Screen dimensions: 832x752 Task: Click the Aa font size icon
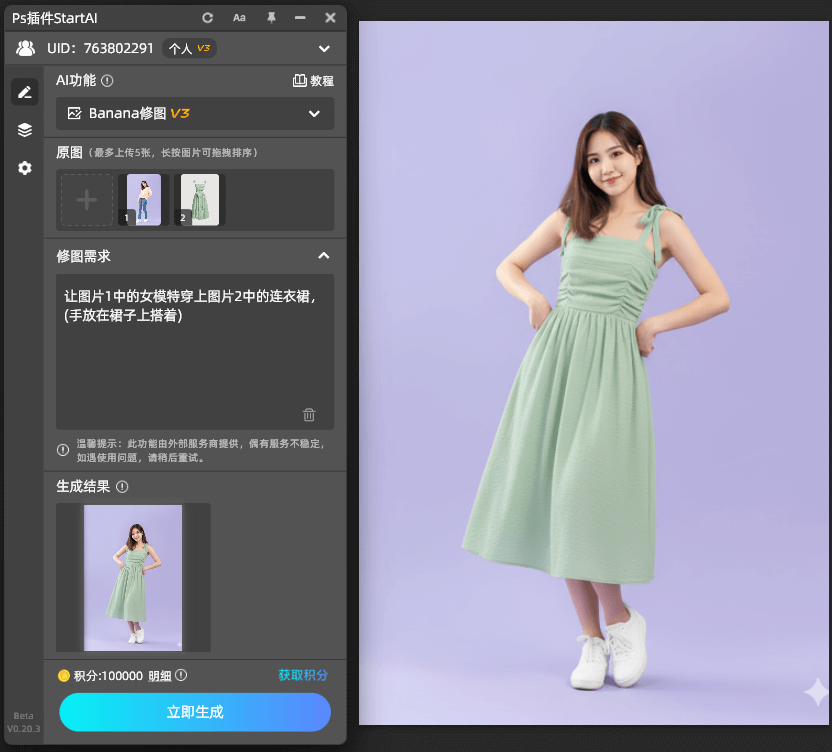(x=239, y=18)
